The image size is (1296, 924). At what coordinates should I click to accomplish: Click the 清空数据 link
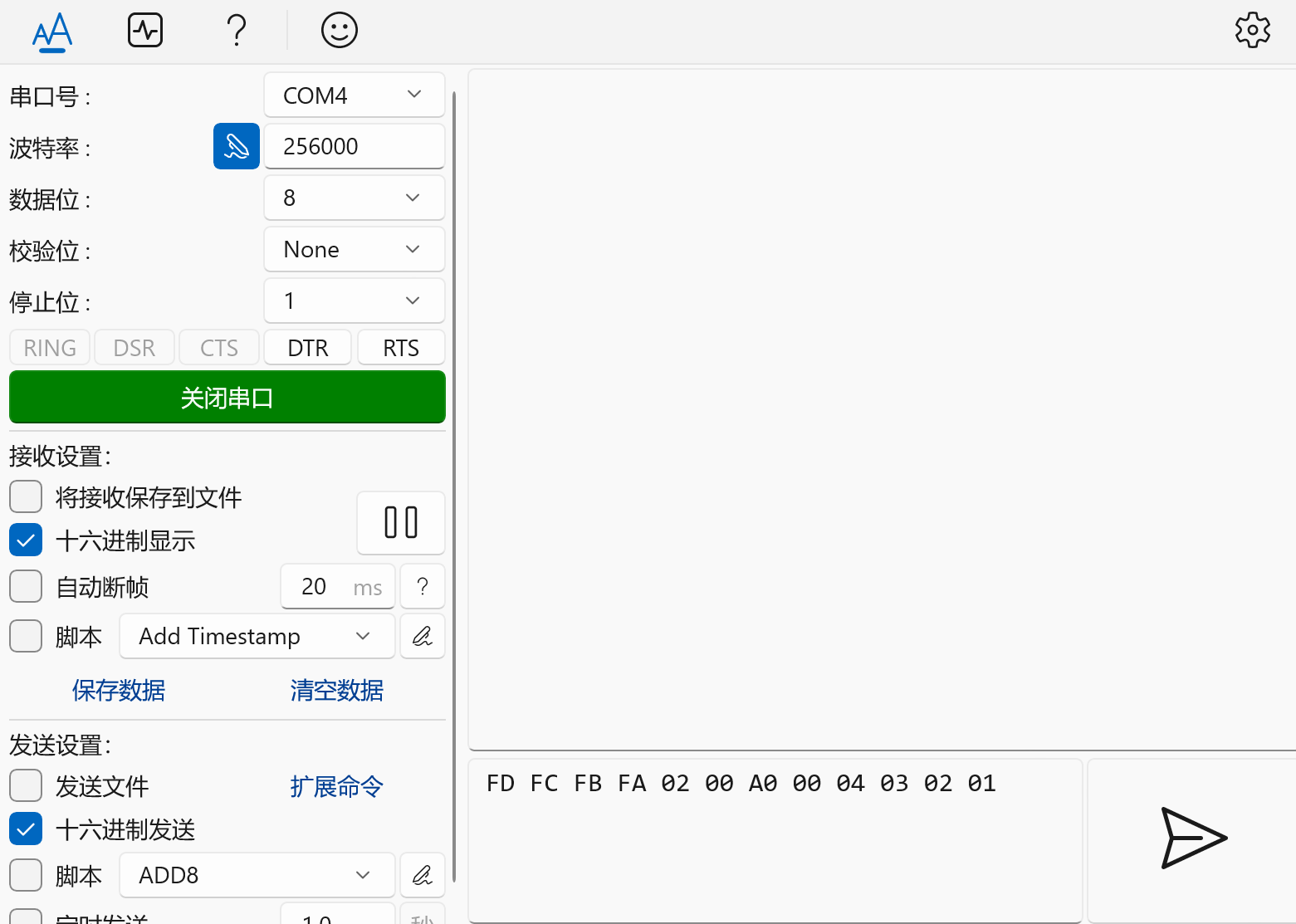click(337, 690)
